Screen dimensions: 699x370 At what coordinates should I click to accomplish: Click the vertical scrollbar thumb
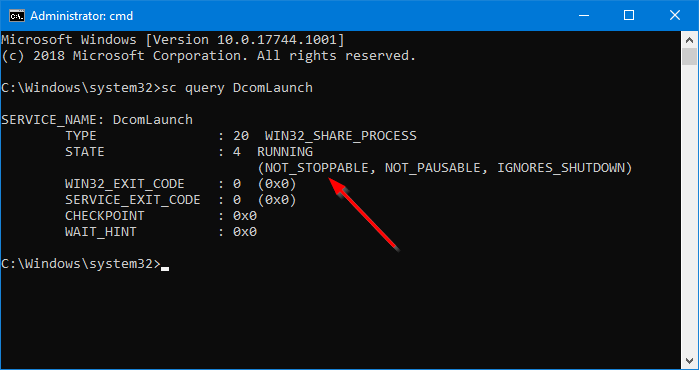point(689,57)
